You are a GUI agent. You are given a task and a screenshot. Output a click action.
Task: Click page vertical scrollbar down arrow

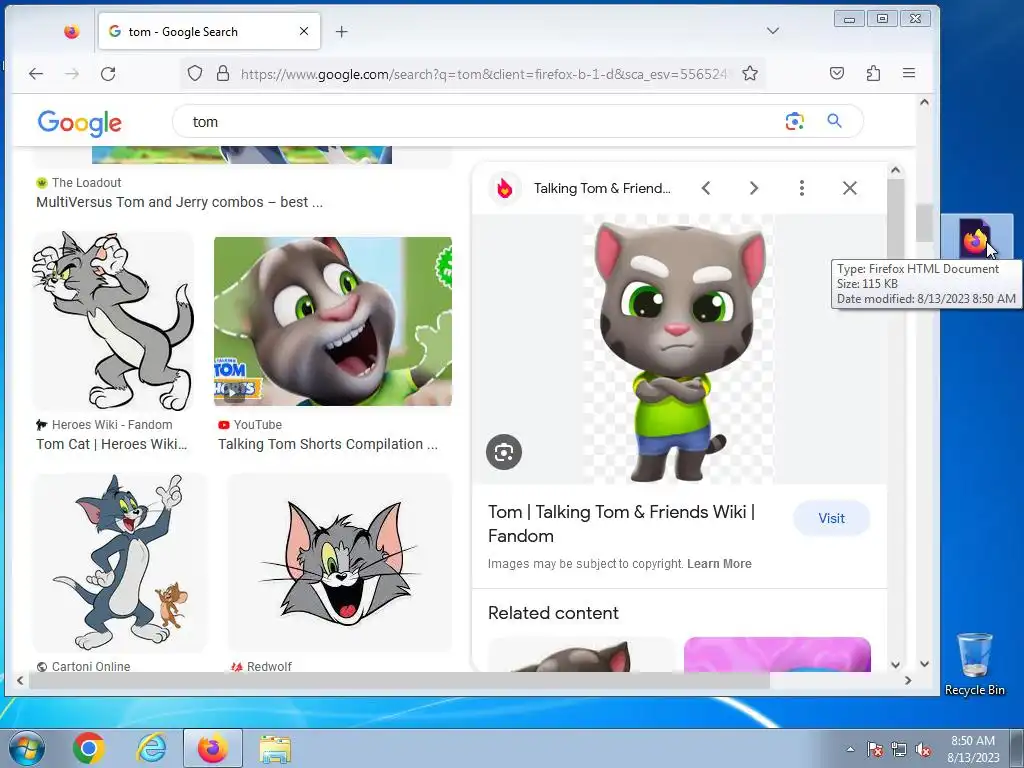[924, 664]
